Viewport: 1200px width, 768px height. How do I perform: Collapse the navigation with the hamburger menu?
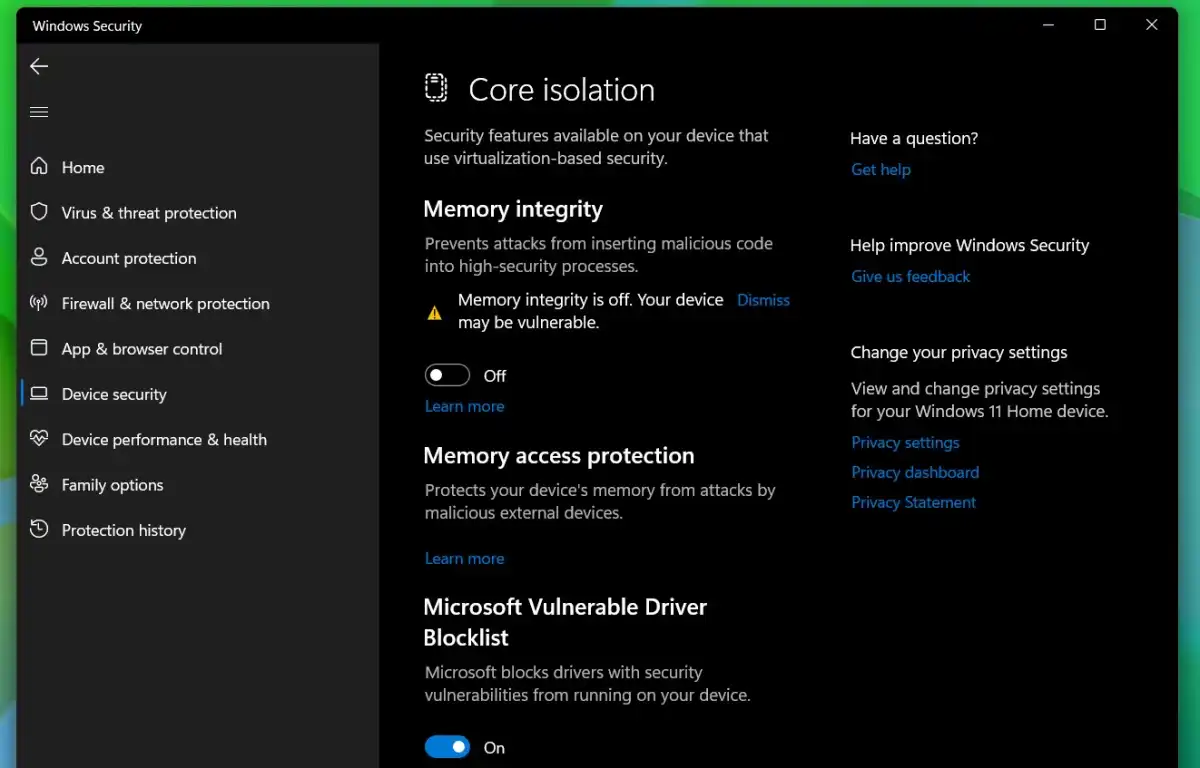(38, 112)
